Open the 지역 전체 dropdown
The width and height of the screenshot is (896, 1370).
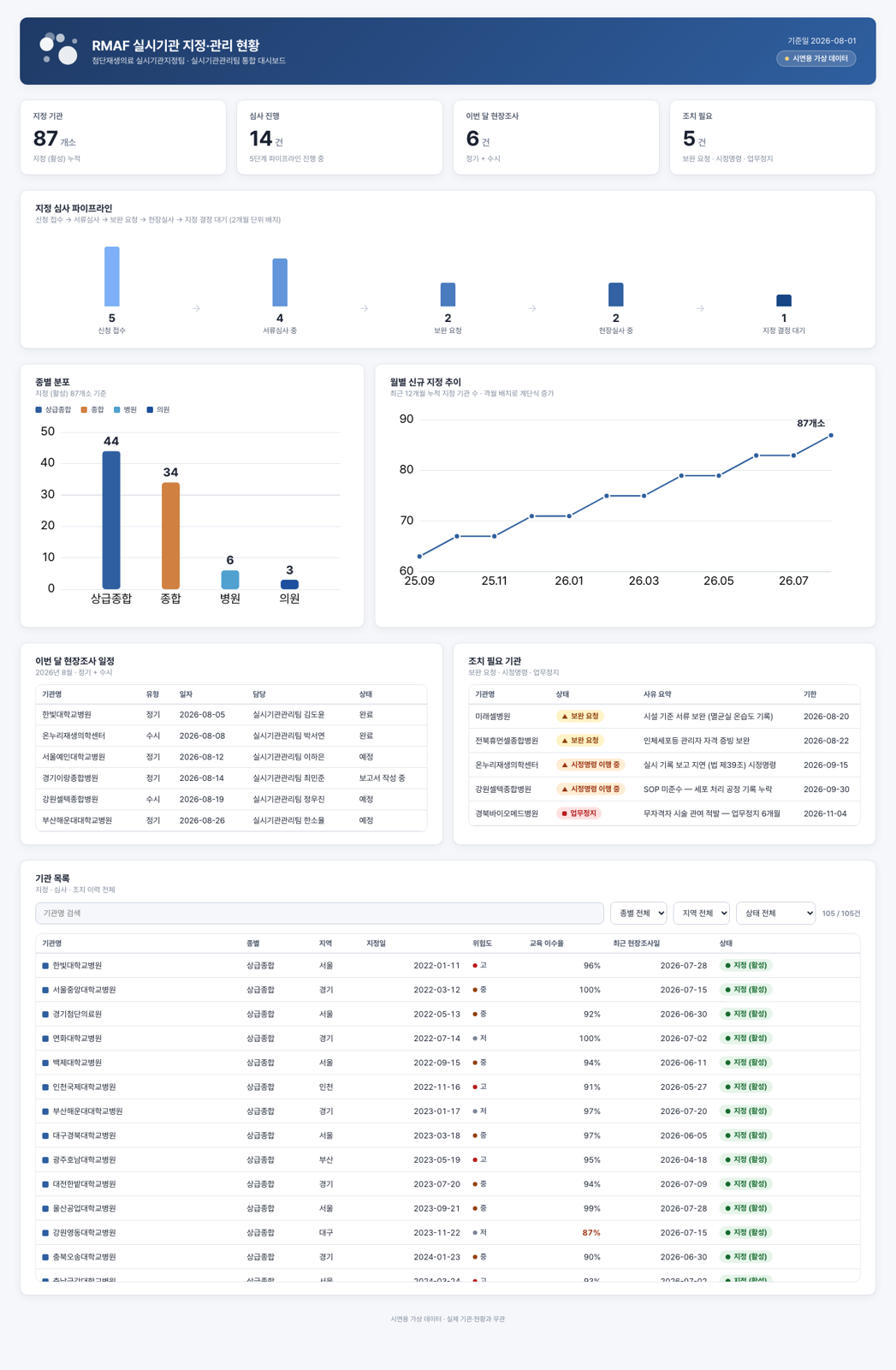[702, 914]
